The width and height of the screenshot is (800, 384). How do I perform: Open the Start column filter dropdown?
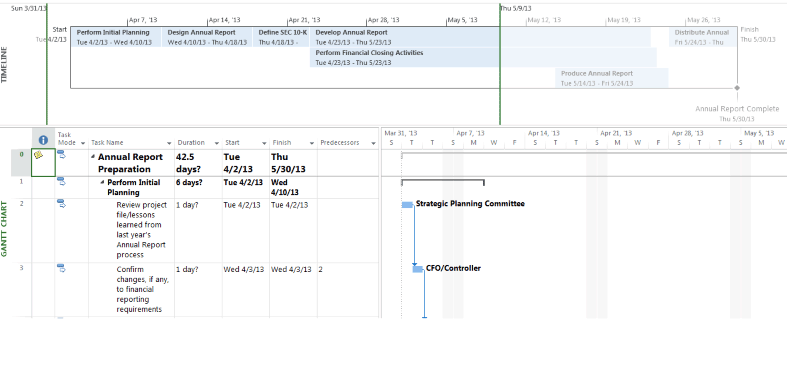[x=264, y=143]
